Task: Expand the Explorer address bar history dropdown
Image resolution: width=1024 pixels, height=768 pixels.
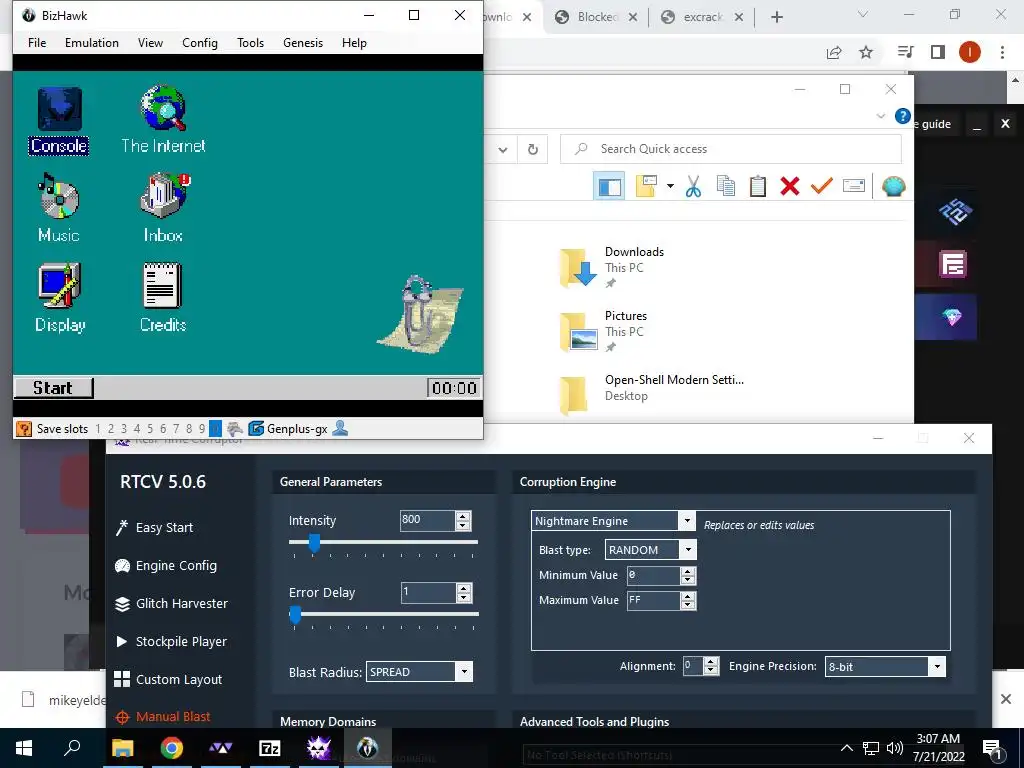Action: pyautogui.click(x=503, y=150)
